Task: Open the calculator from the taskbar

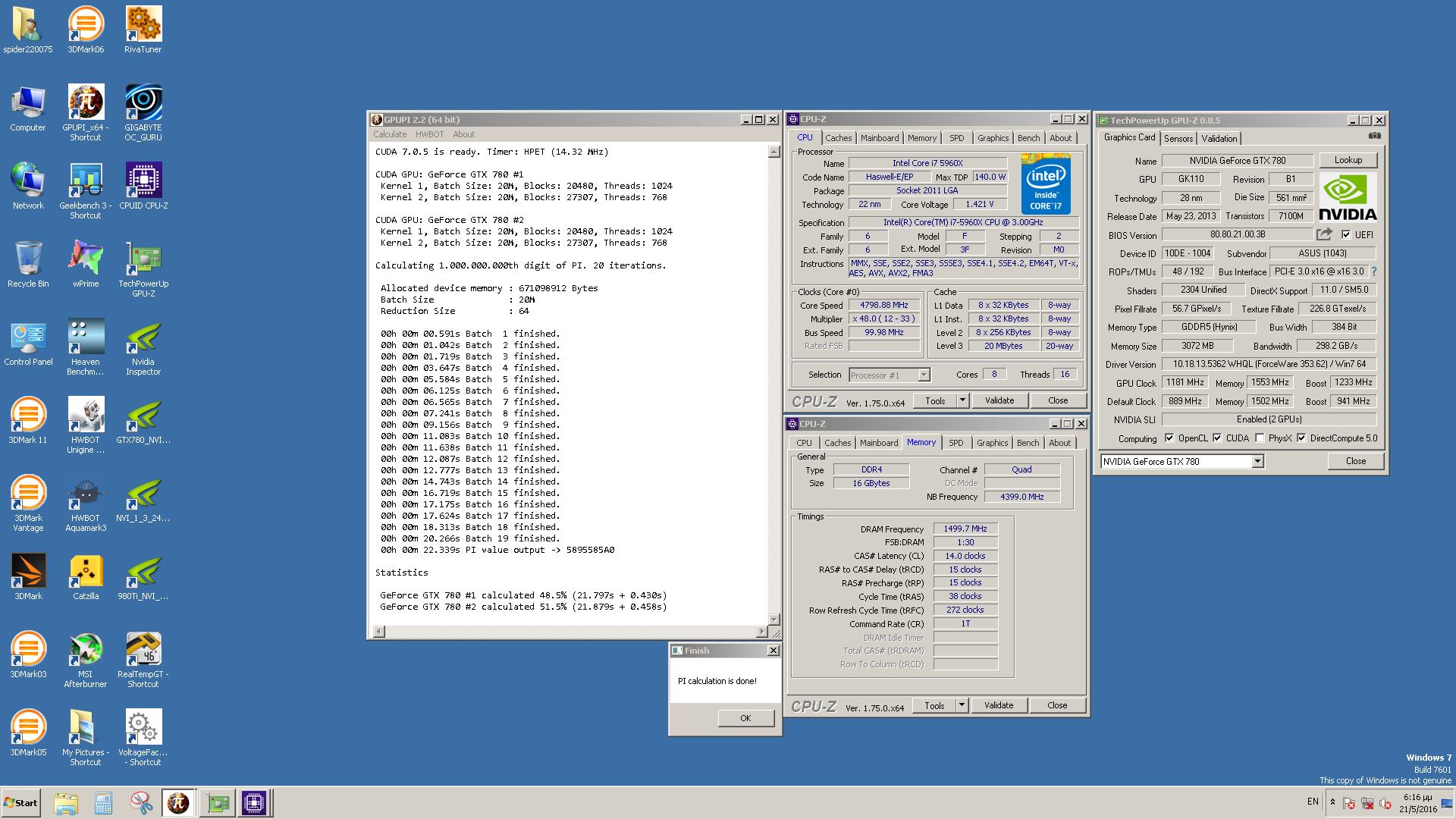Action: coord(104,803)
